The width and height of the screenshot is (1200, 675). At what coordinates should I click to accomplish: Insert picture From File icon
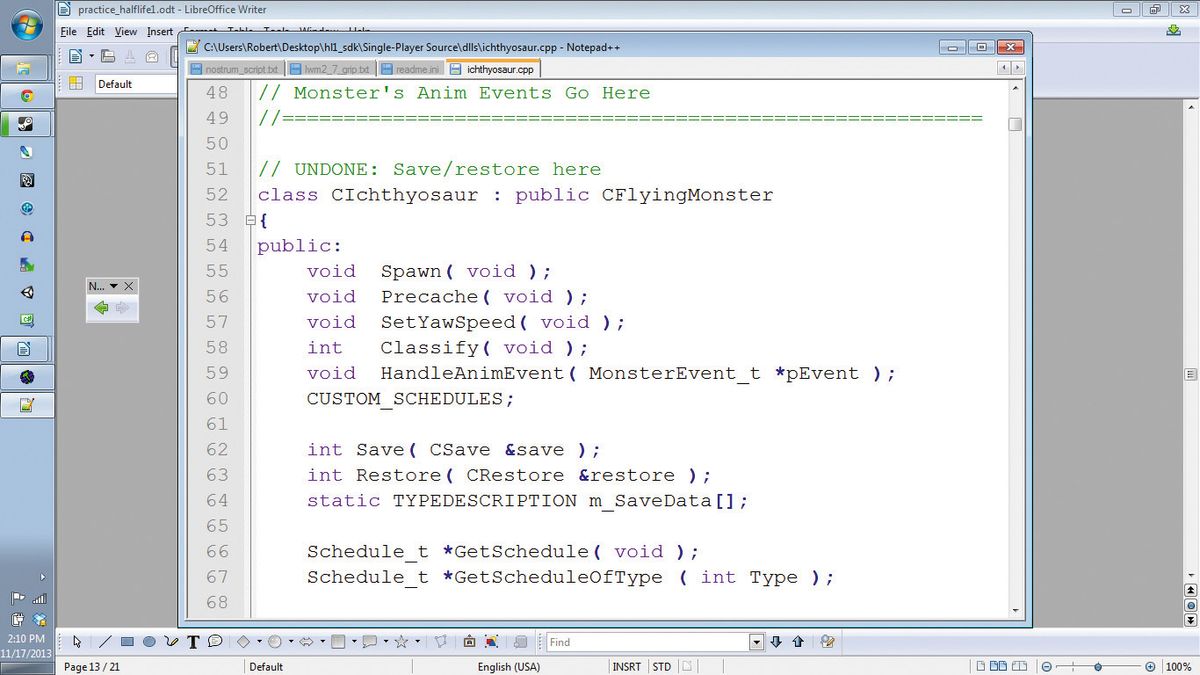coord(491,642)
